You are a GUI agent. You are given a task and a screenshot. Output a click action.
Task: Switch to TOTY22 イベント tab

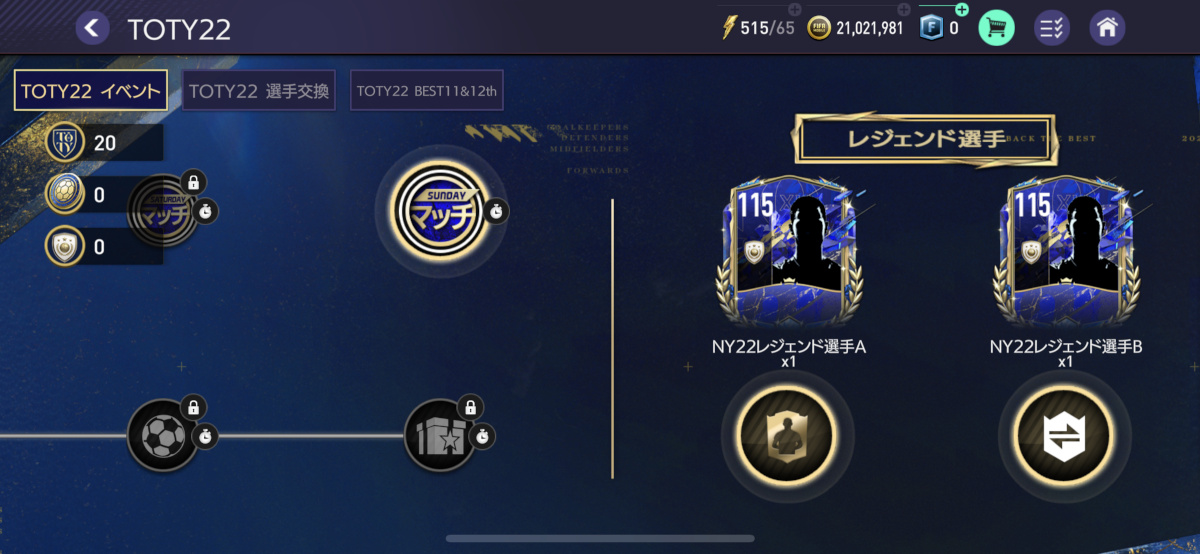(x=90, y=91)
